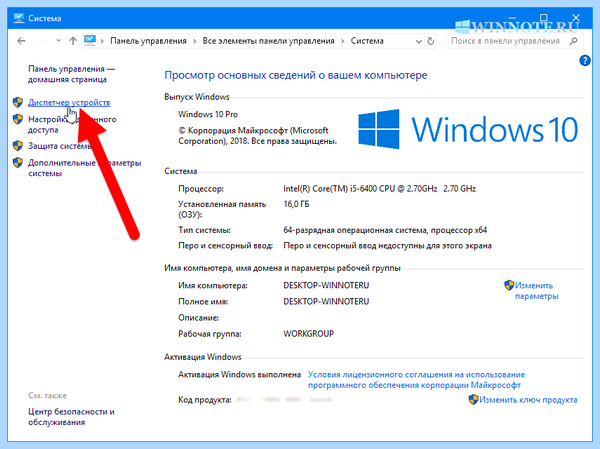600x449 pixels.
Task: Click forward navigation arrow
Action: (42, 41)
